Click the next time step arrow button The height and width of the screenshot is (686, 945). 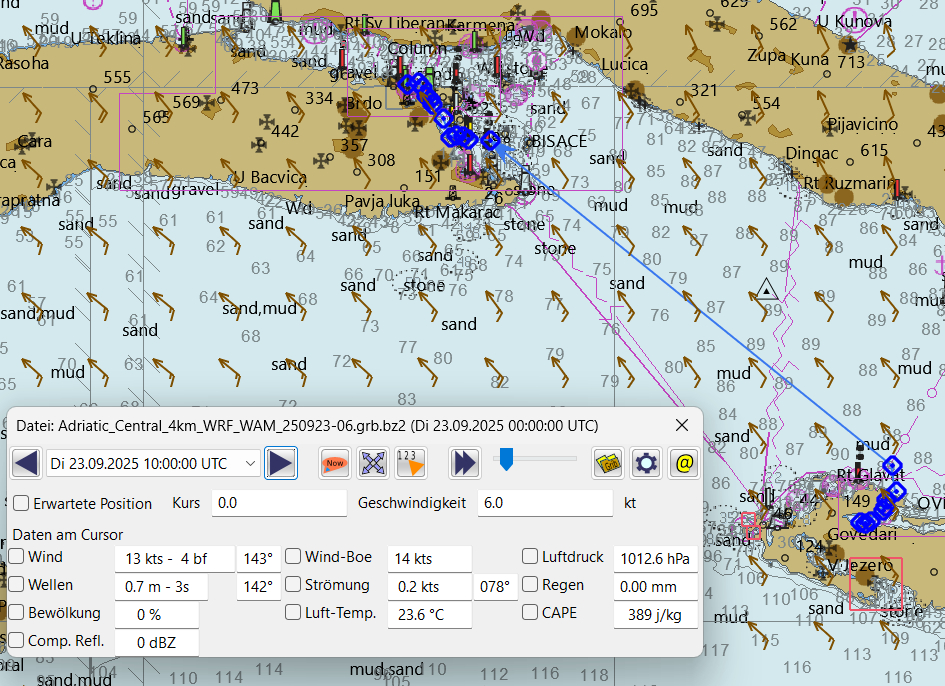281,463
